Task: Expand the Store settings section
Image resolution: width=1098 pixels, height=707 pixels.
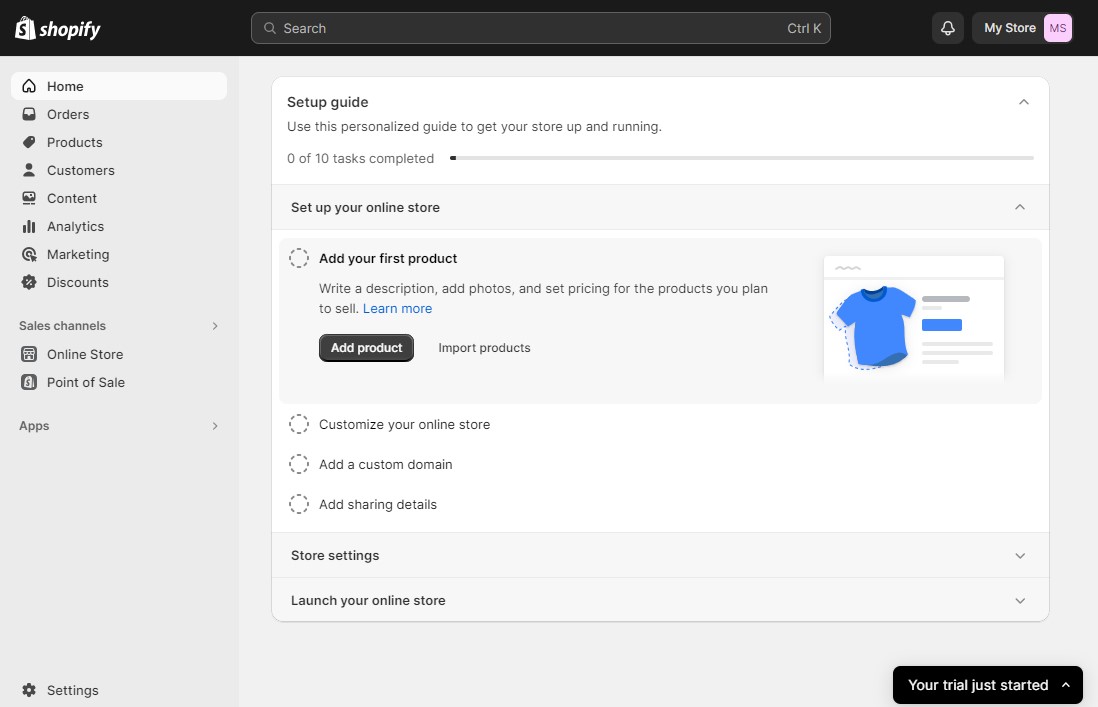Action: [x=1020, y=555]
